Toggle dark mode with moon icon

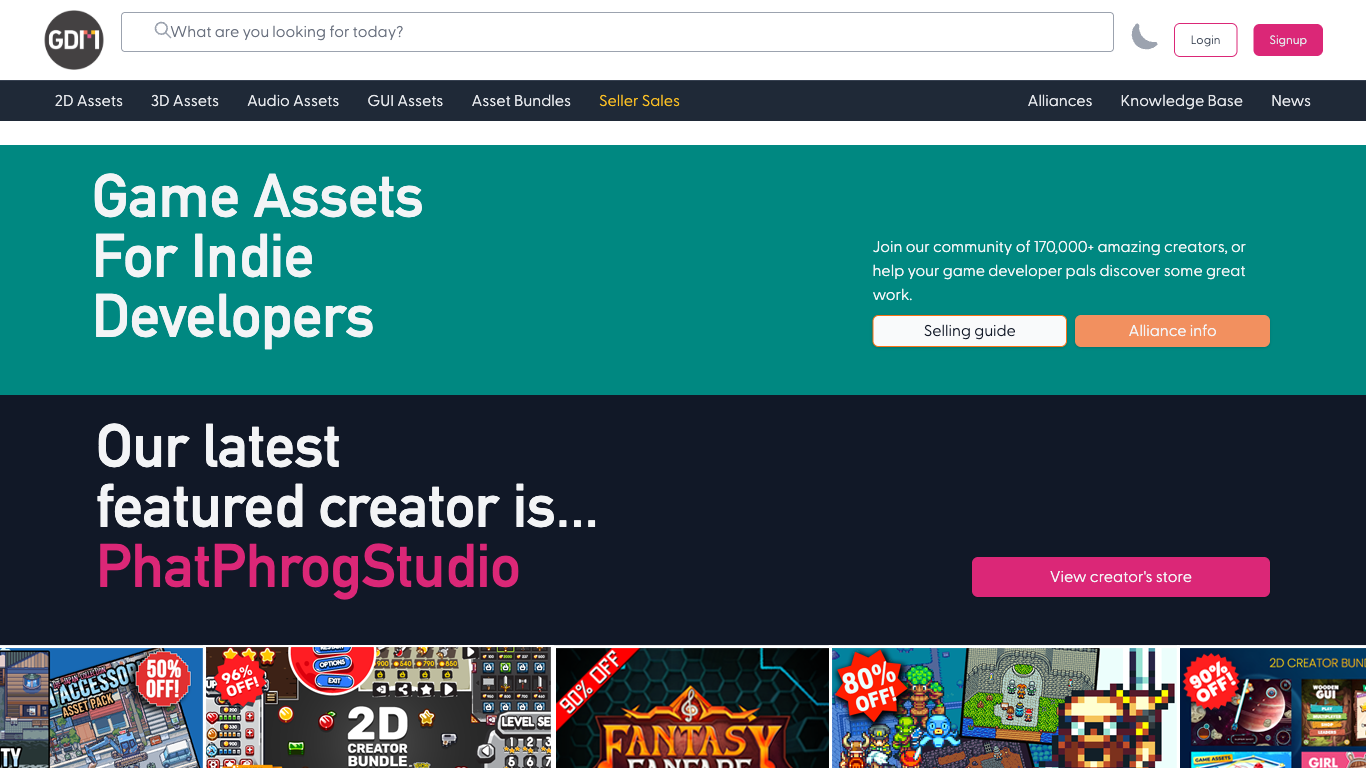coord(1144,37)
